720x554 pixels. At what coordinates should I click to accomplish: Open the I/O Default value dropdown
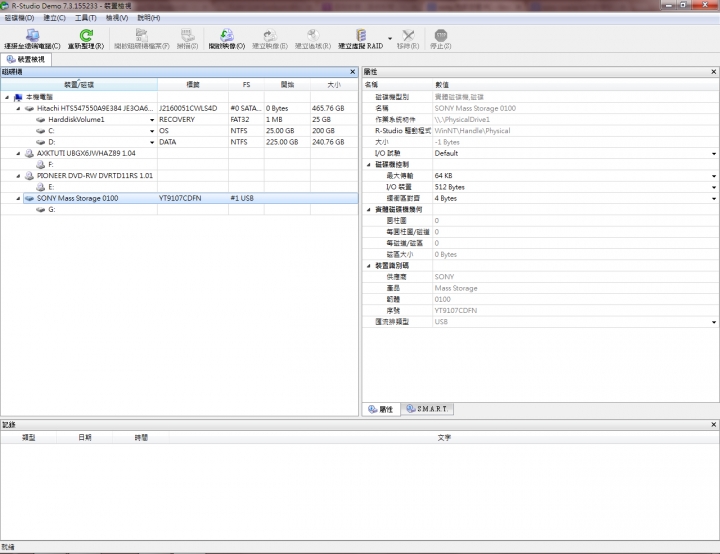pyautogui.click(x=714, y=153)
